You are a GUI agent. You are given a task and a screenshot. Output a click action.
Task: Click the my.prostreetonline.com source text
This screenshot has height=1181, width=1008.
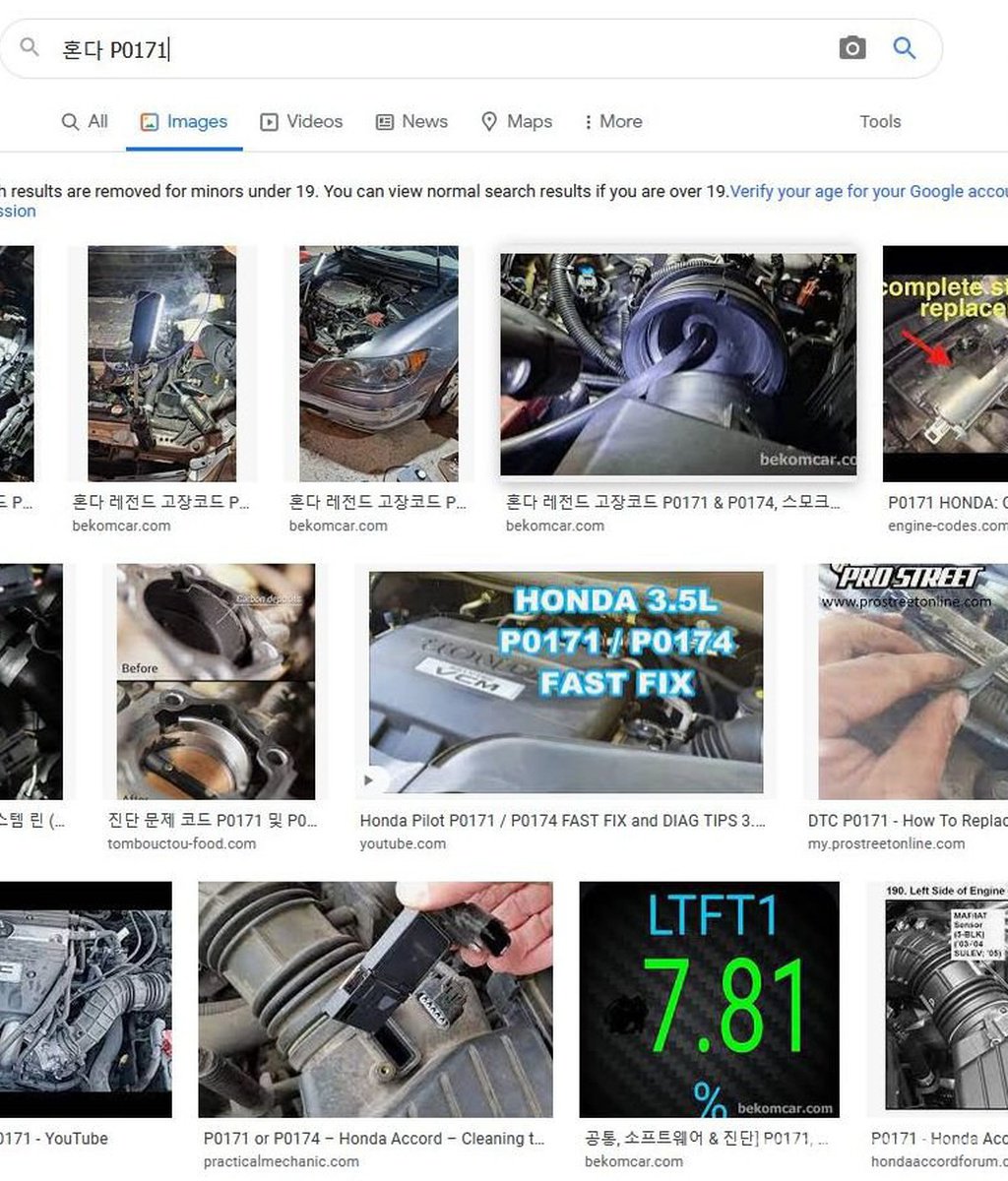click(886, 843)
